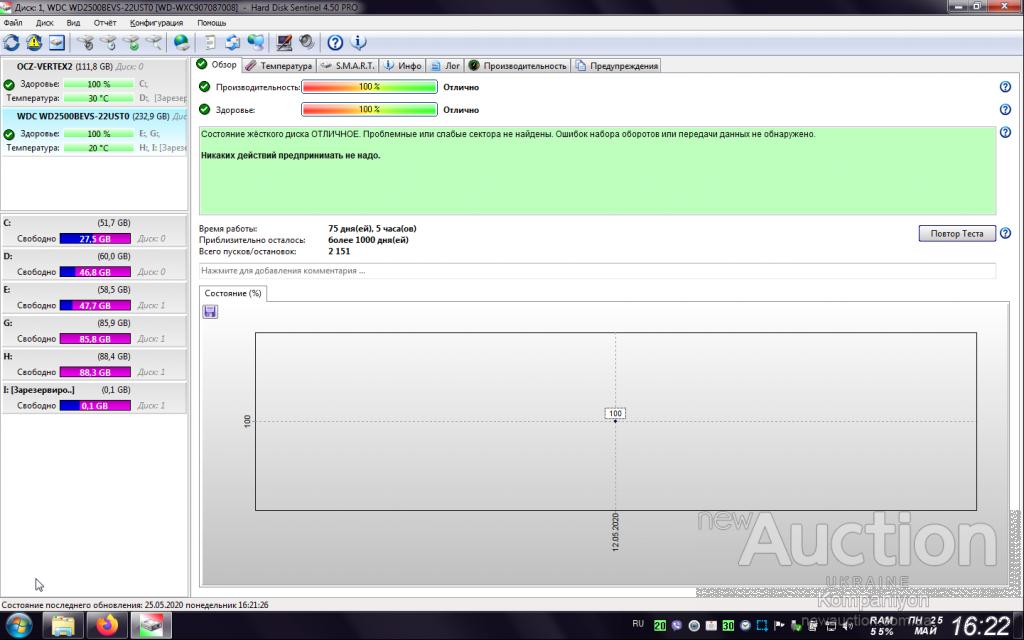Viewport: 1024px width, 640px height.
Task: Click the disk with green check toolbar icon
Action: click(131, 42)
